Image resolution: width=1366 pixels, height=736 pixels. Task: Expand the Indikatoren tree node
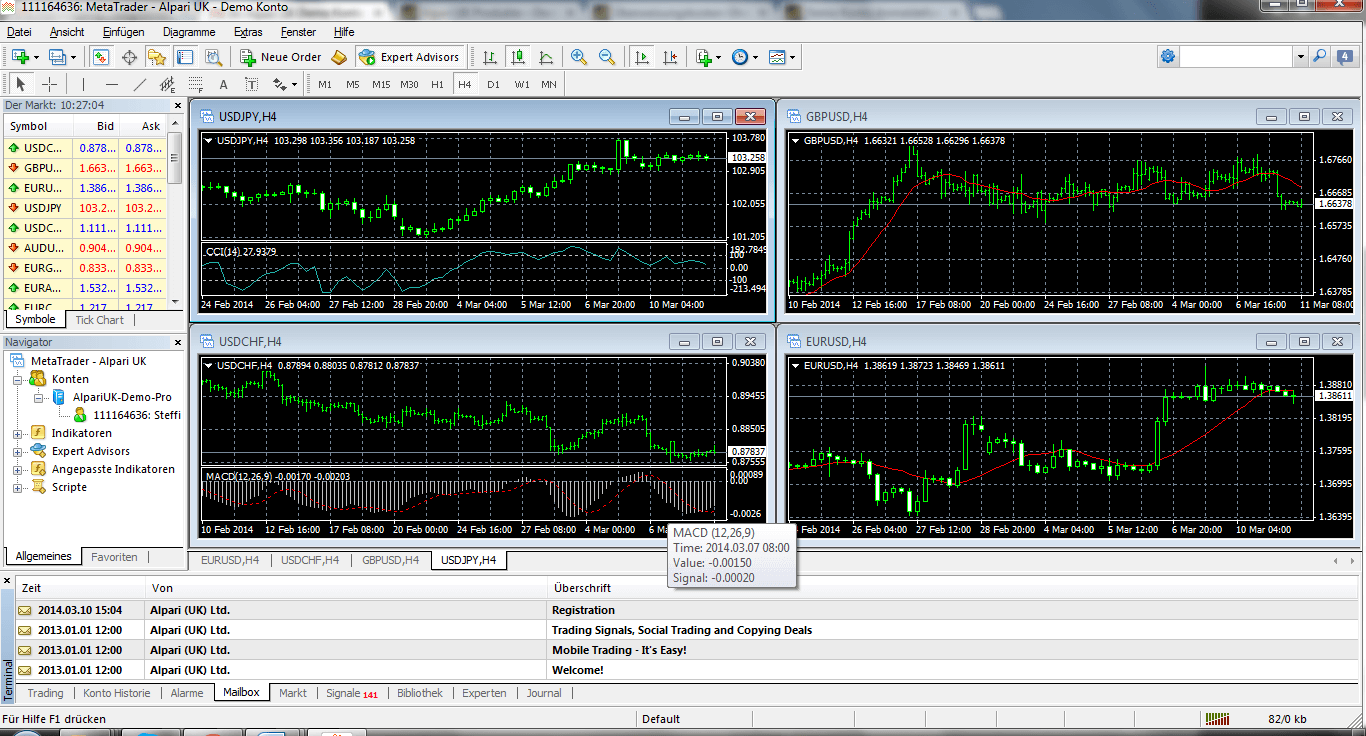click(17, 433)
